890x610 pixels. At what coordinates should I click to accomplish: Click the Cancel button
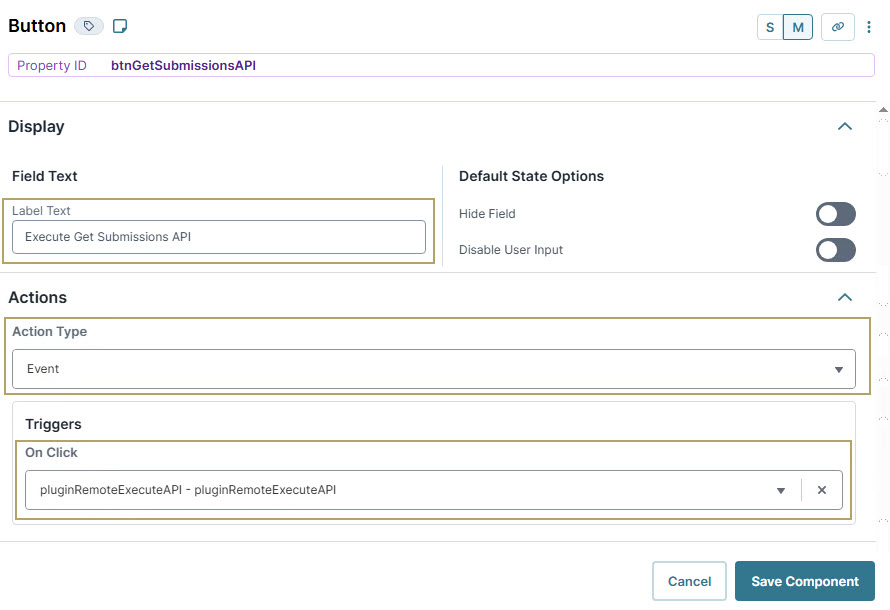coord(689,581)
